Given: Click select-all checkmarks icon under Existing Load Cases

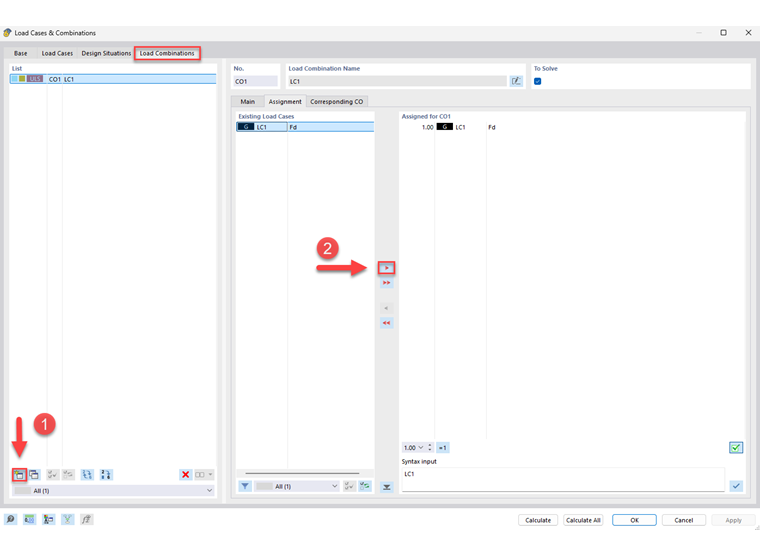Looking at the screenshot, I should point(349,486).
